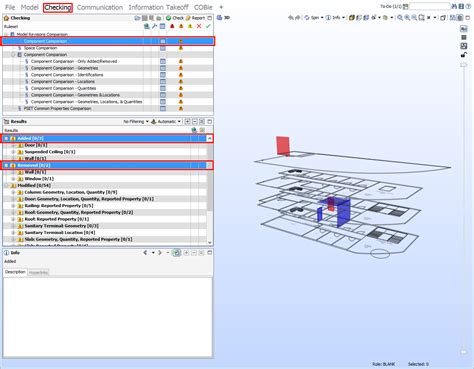474x369 pixels.
Task: Switch to the COBie tab
Action: [x=203, y=7]
